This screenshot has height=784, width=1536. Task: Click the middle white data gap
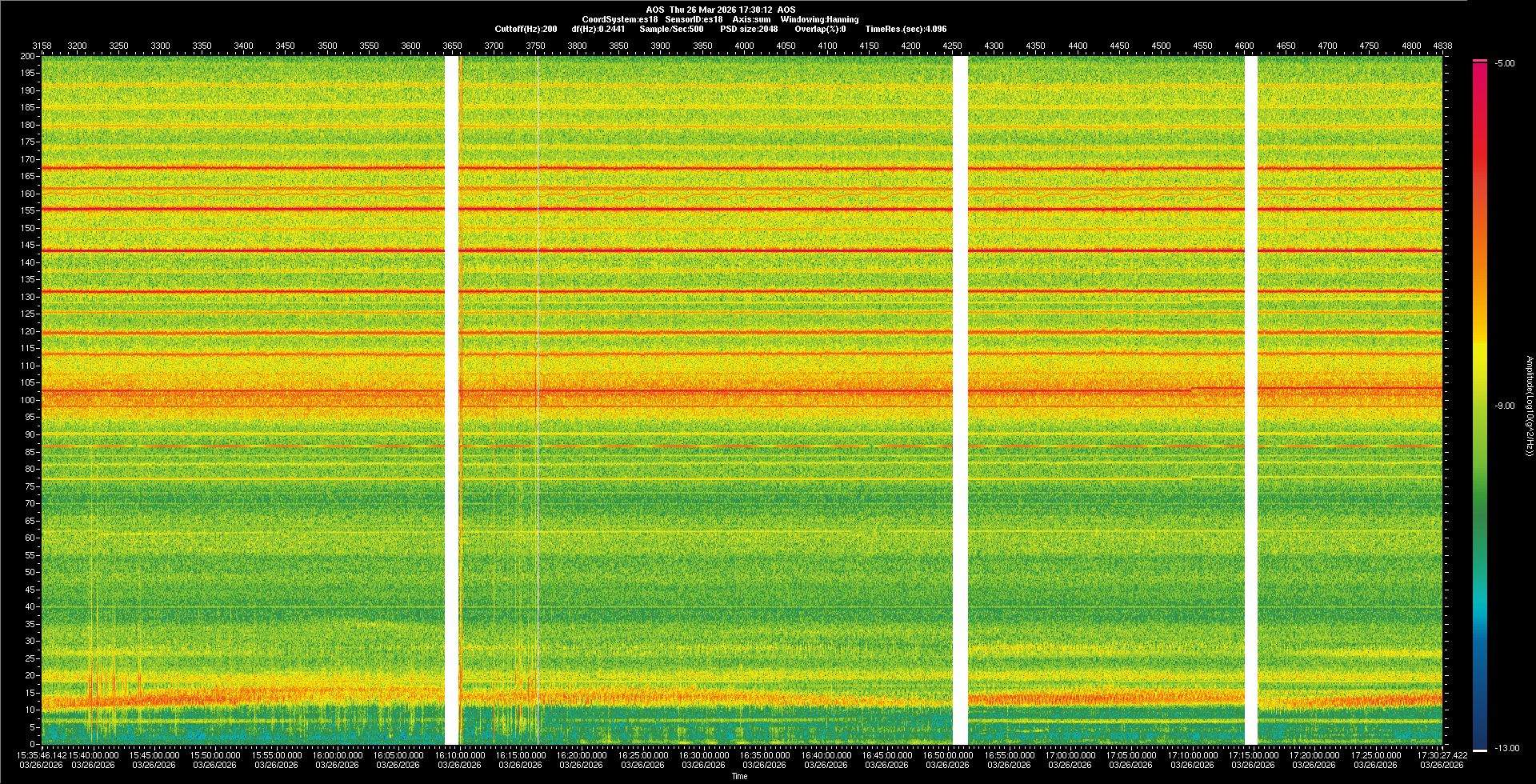(x=960, y=400)
